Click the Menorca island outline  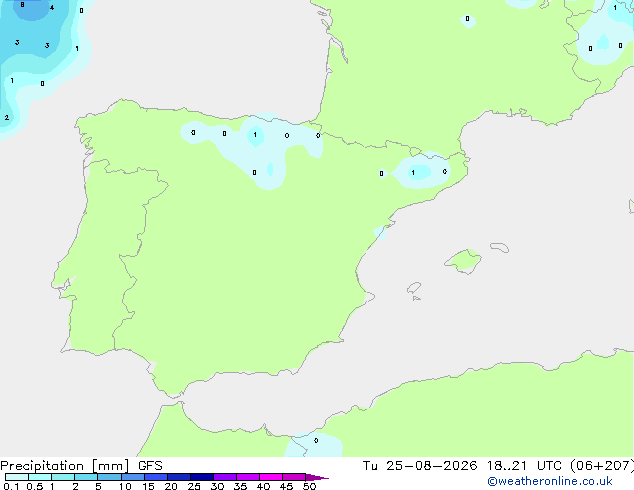coord(500,247)
